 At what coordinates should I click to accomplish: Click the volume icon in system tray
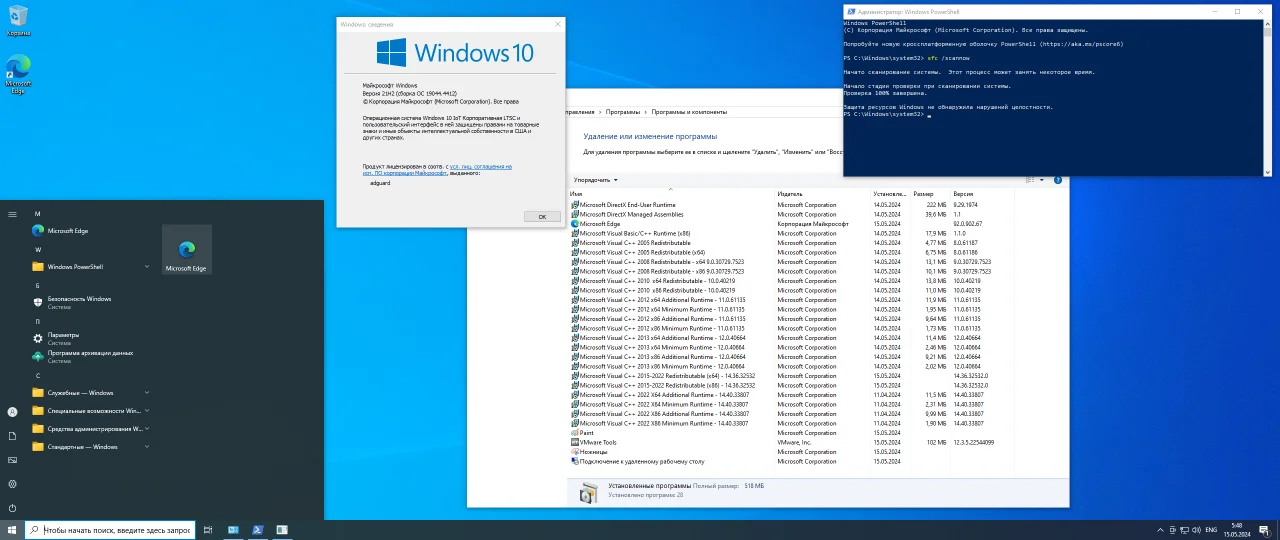[1194, 530]
